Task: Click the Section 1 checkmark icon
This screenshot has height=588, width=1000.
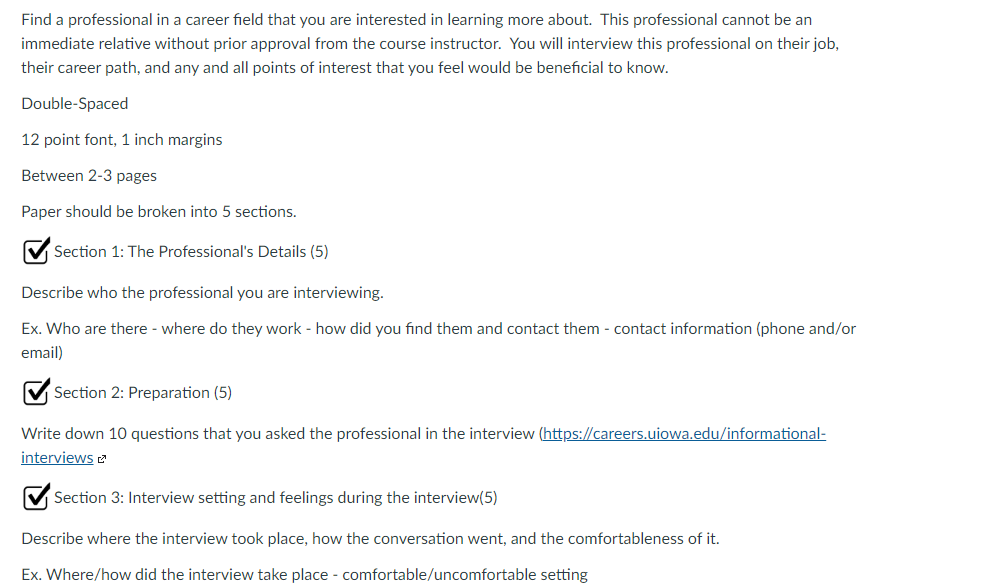Action: (36, 251)
